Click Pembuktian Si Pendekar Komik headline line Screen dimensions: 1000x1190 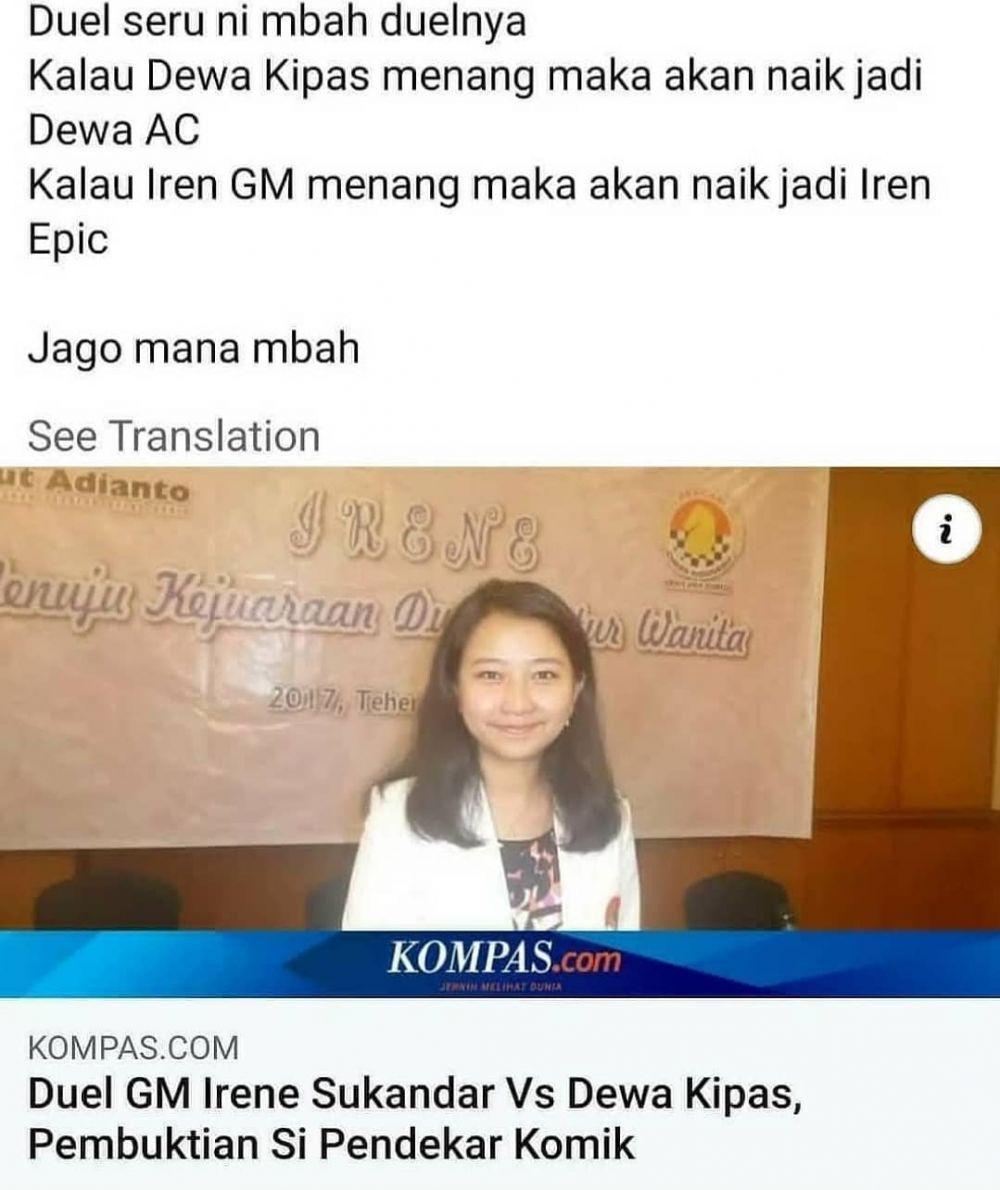331,1144
